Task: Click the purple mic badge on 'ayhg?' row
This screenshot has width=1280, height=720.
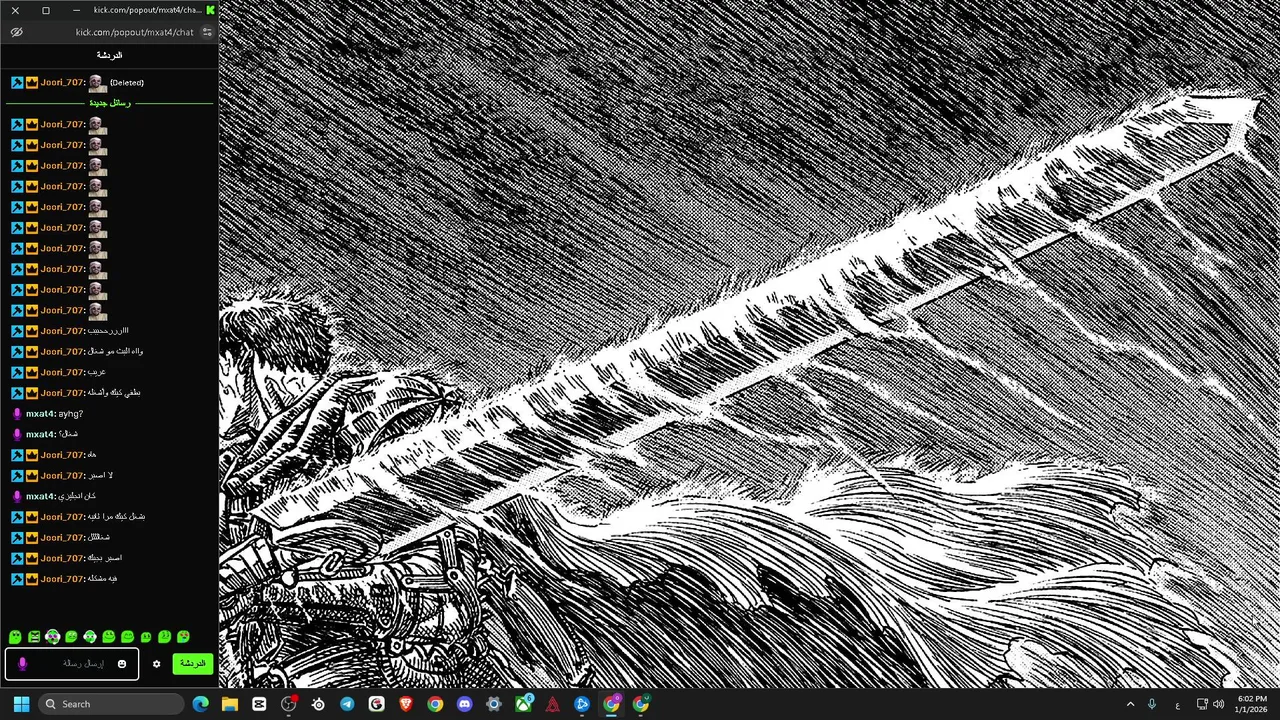Action: 17,414
